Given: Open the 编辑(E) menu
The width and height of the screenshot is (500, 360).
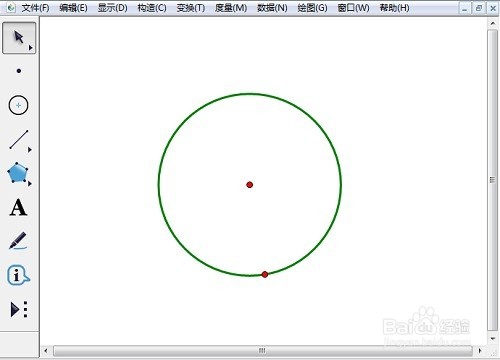Looking at the screenshot, I should tap(73, 8).
